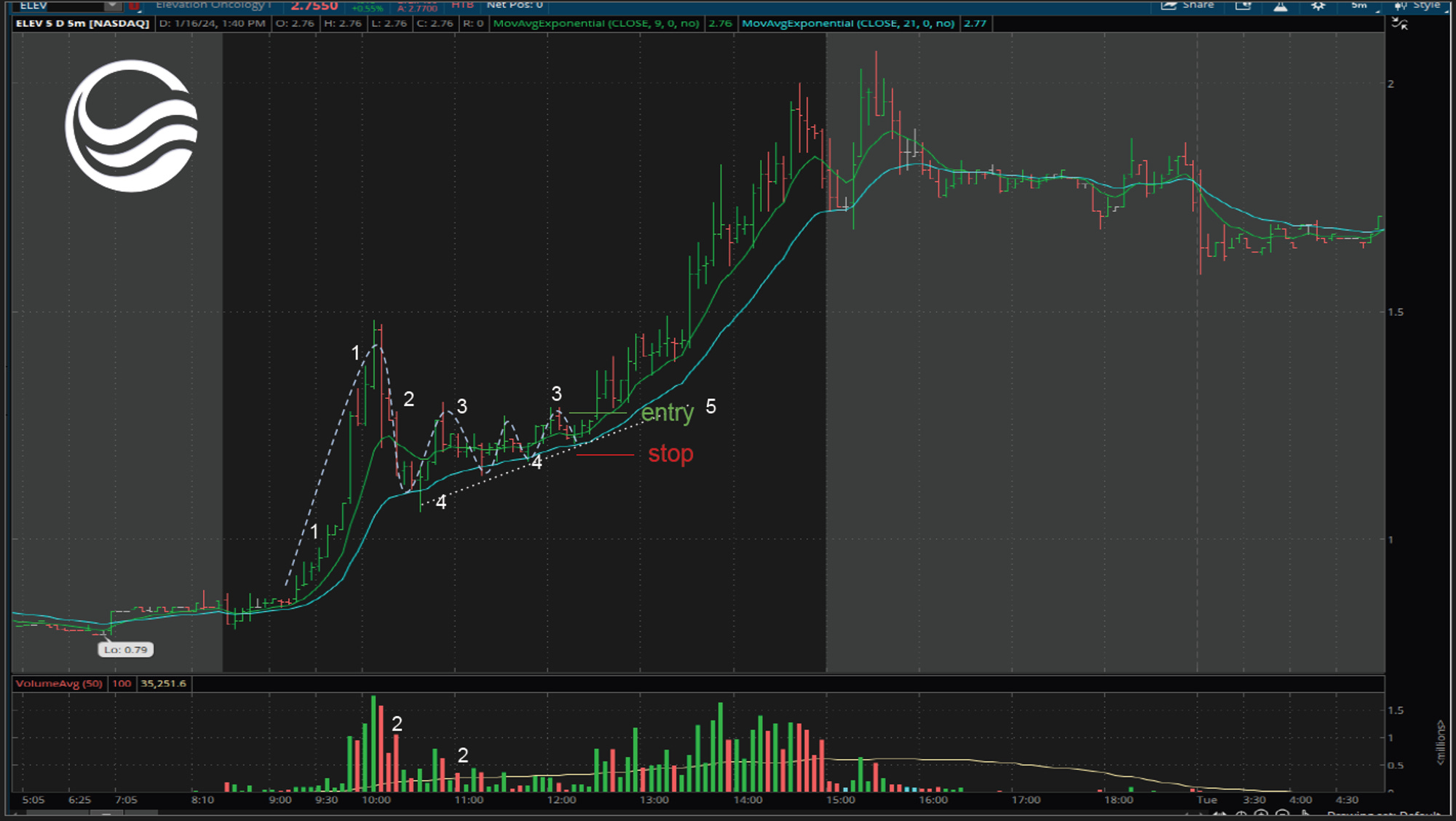Expand the symbol dropdown next to ELEV
Viewport: 1456px width, 821px height.
[x=110, y=6]
